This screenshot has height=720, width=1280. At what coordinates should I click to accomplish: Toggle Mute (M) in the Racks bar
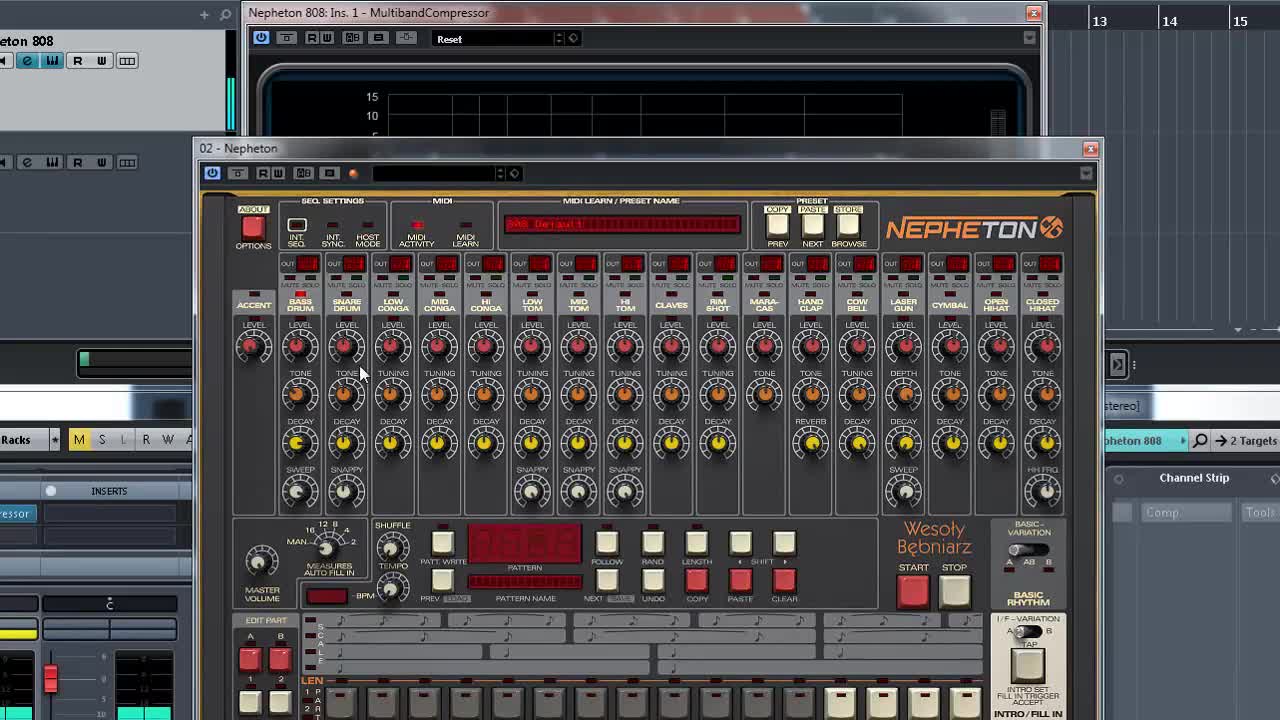tap(79, 440)
